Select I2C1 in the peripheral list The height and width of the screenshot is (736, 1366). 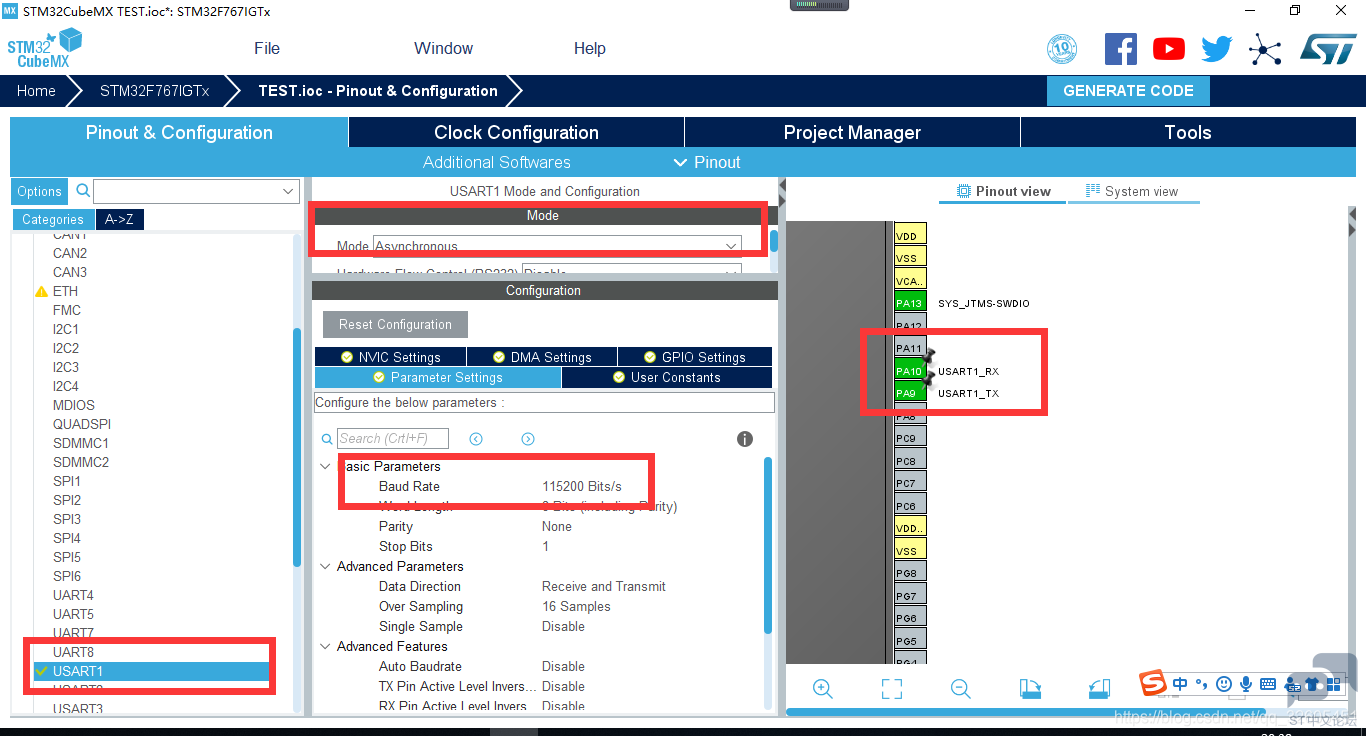click(x=66, y=329)
